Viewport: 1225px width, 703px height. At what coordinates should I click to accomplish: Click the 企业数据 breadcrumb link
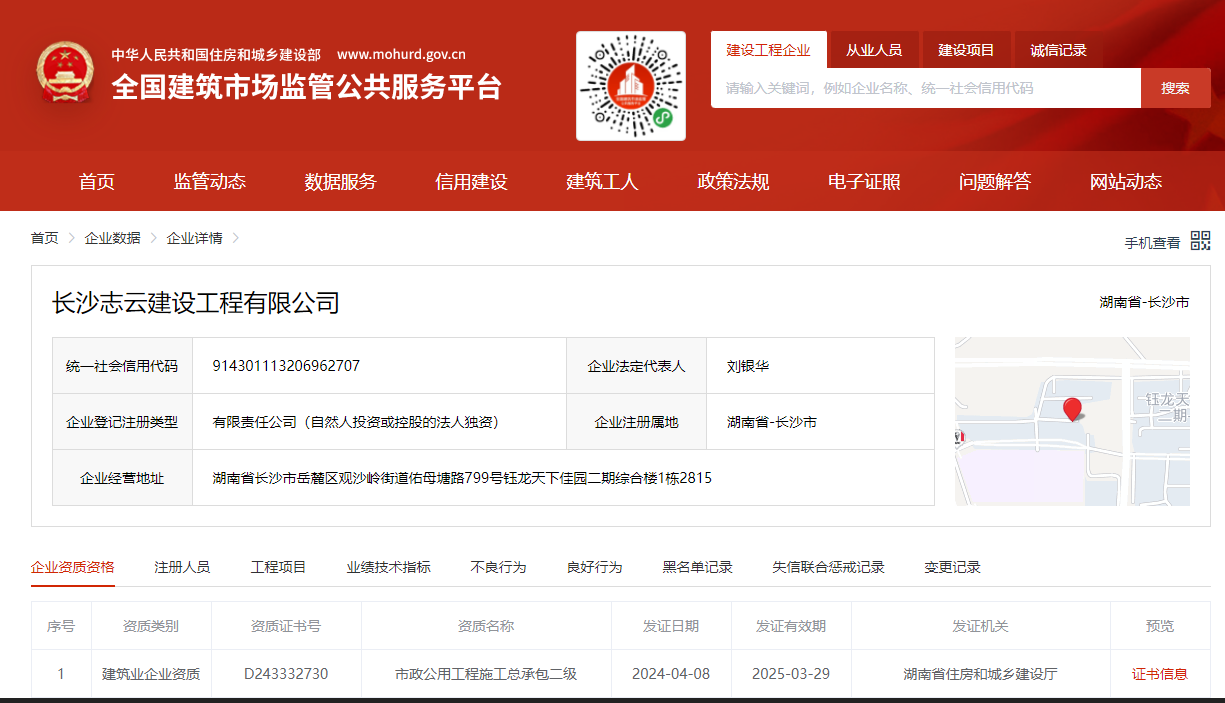pyautogui.click(x=112, y=238)
